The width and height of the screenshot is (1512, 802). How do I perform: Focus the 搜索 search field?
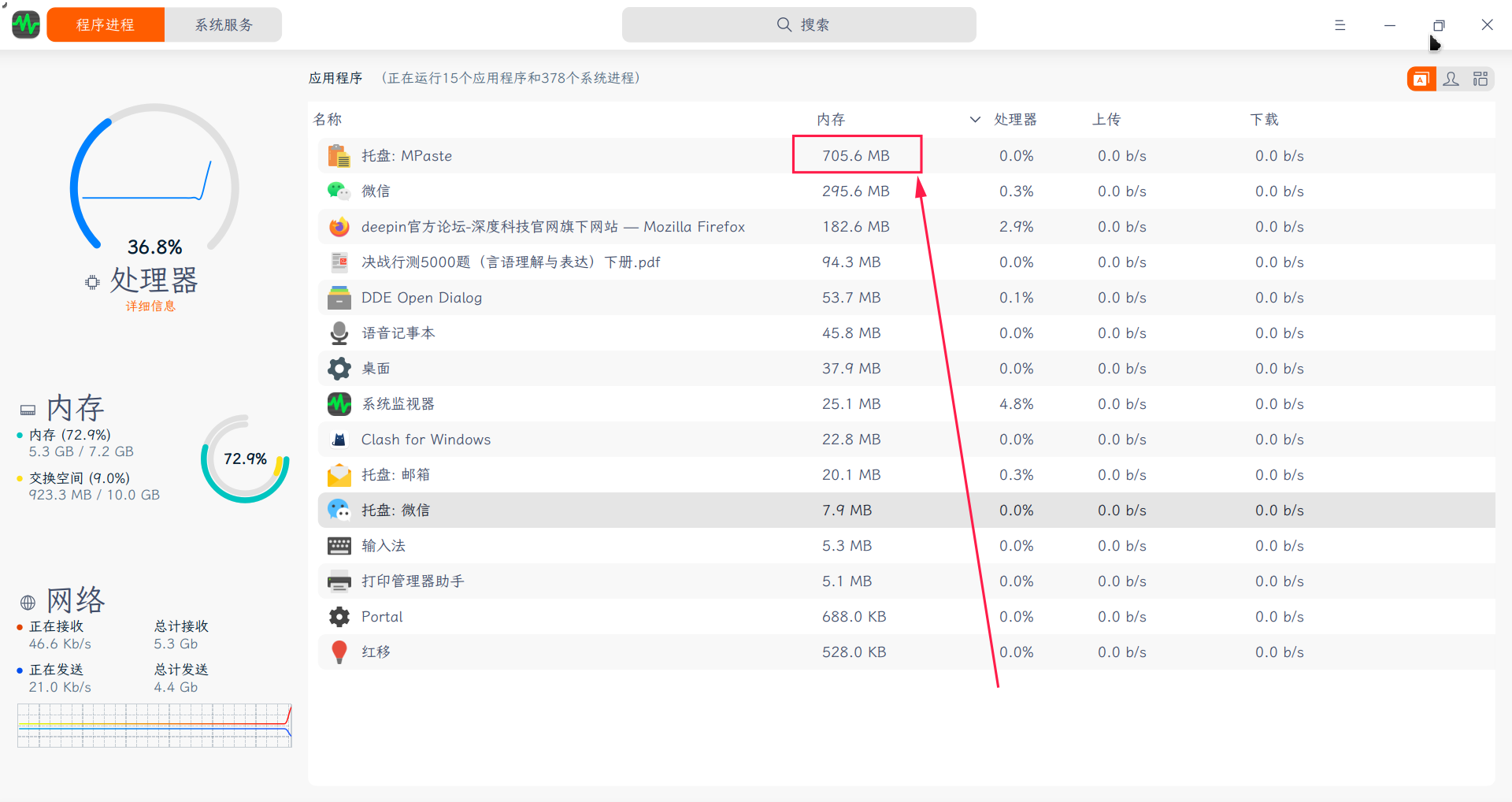(799, 24)
